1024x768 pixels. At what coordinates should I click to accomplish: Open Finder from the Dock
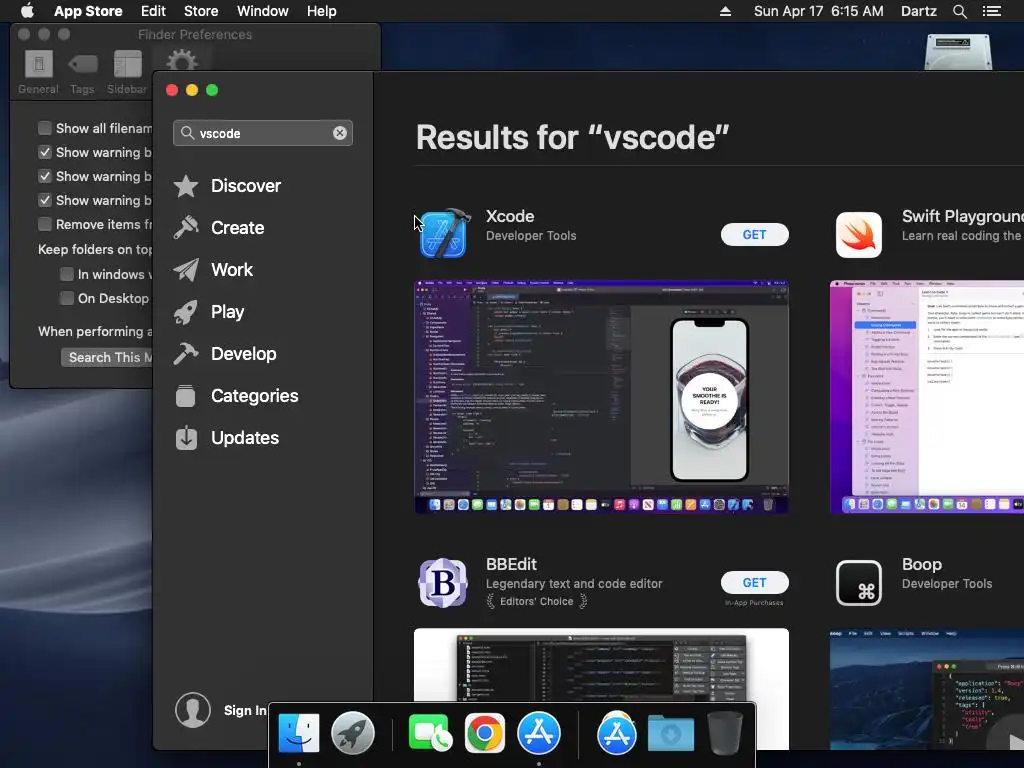[x=299, y=733]
